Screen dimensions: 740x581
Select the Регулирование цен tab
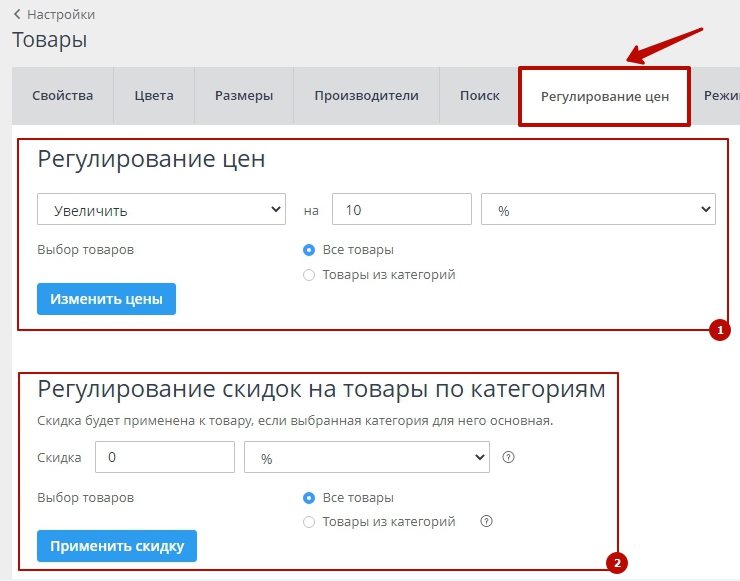click(604, 97)
